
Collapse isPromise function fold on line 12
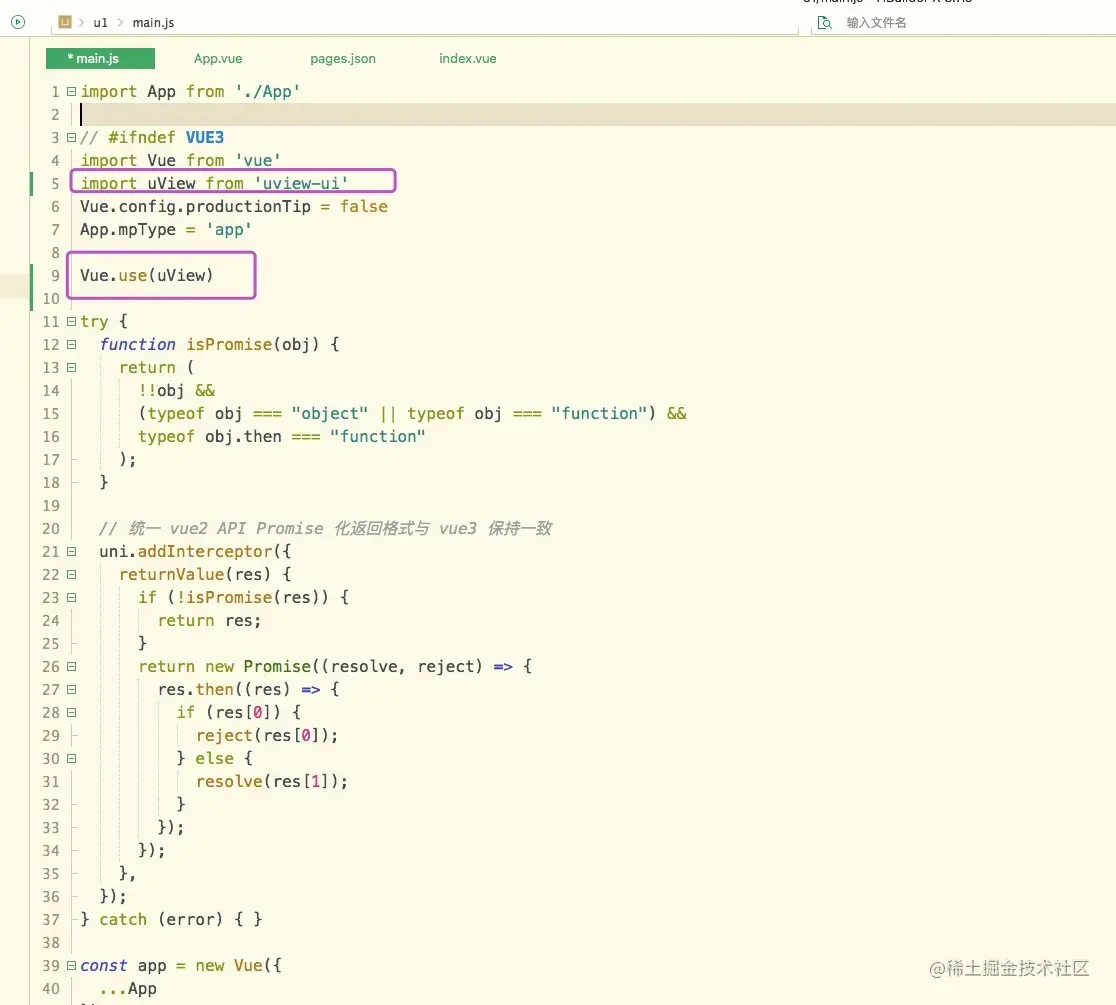click(71, 344)
